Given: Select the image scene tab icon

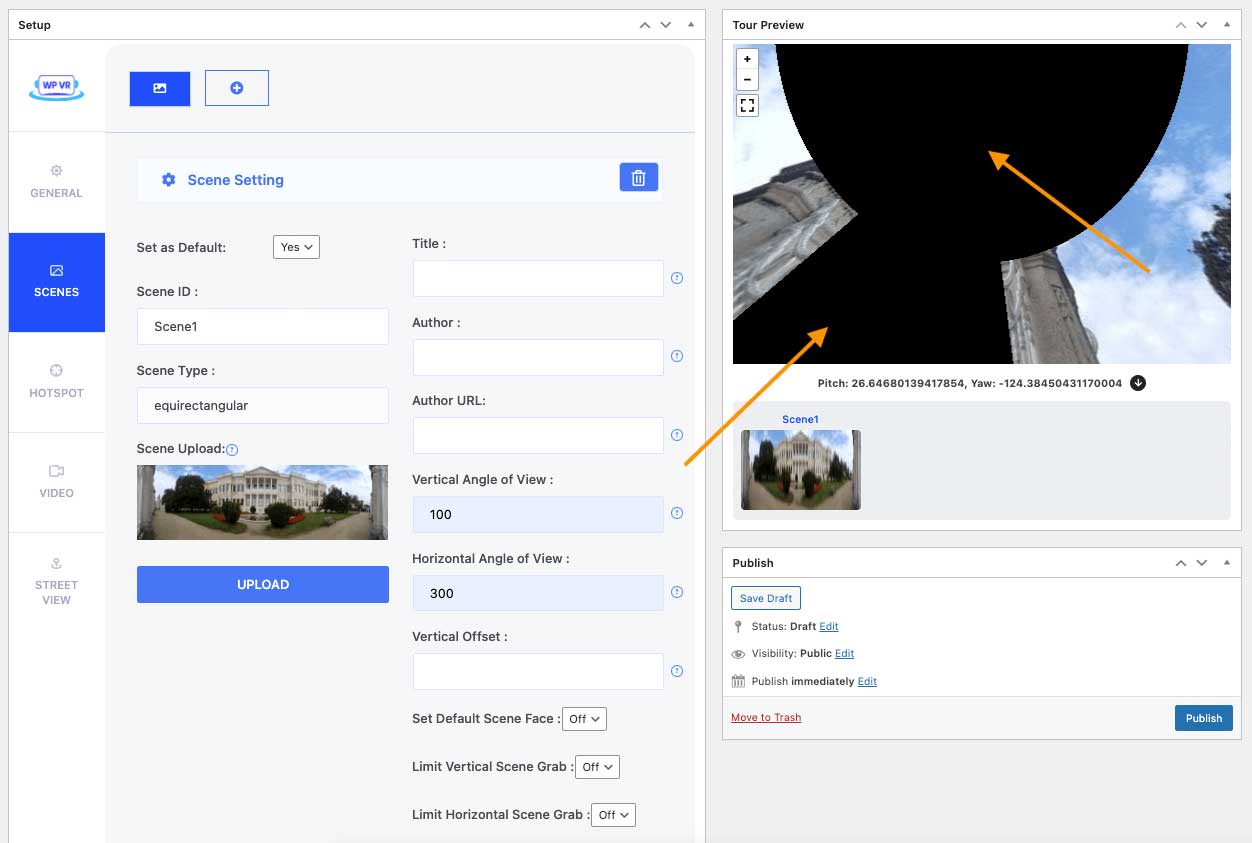Looking at the screenshot, I should coord(160,88).
